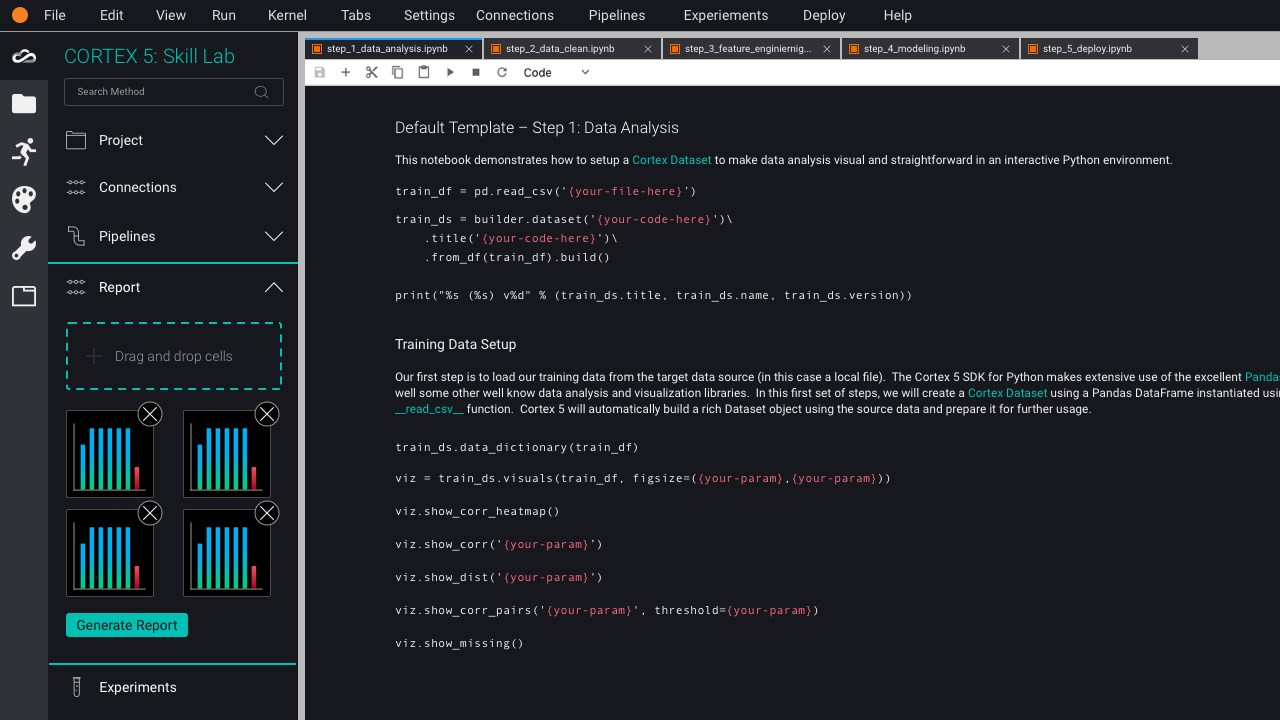Close the step_3_feature_enginiernig tab
Image resolution: width=1280 pixels, height=720 pixels.
(828, 48)
